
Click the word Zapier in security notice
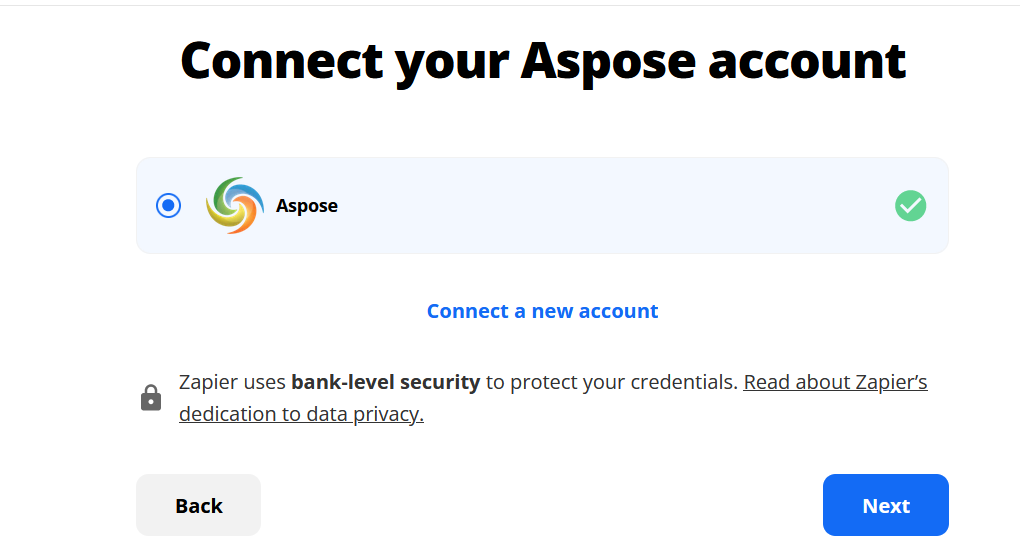tap(208, 382)
